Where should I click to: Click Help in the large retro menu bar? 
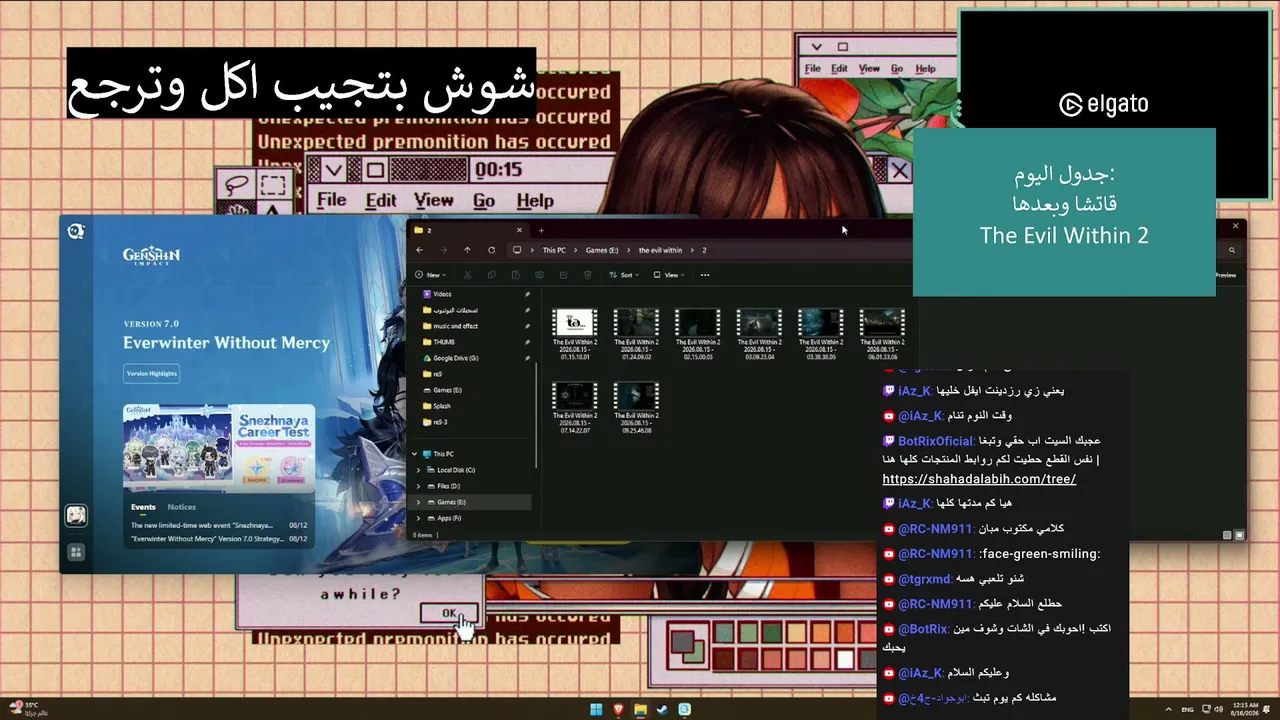point(535,201)
